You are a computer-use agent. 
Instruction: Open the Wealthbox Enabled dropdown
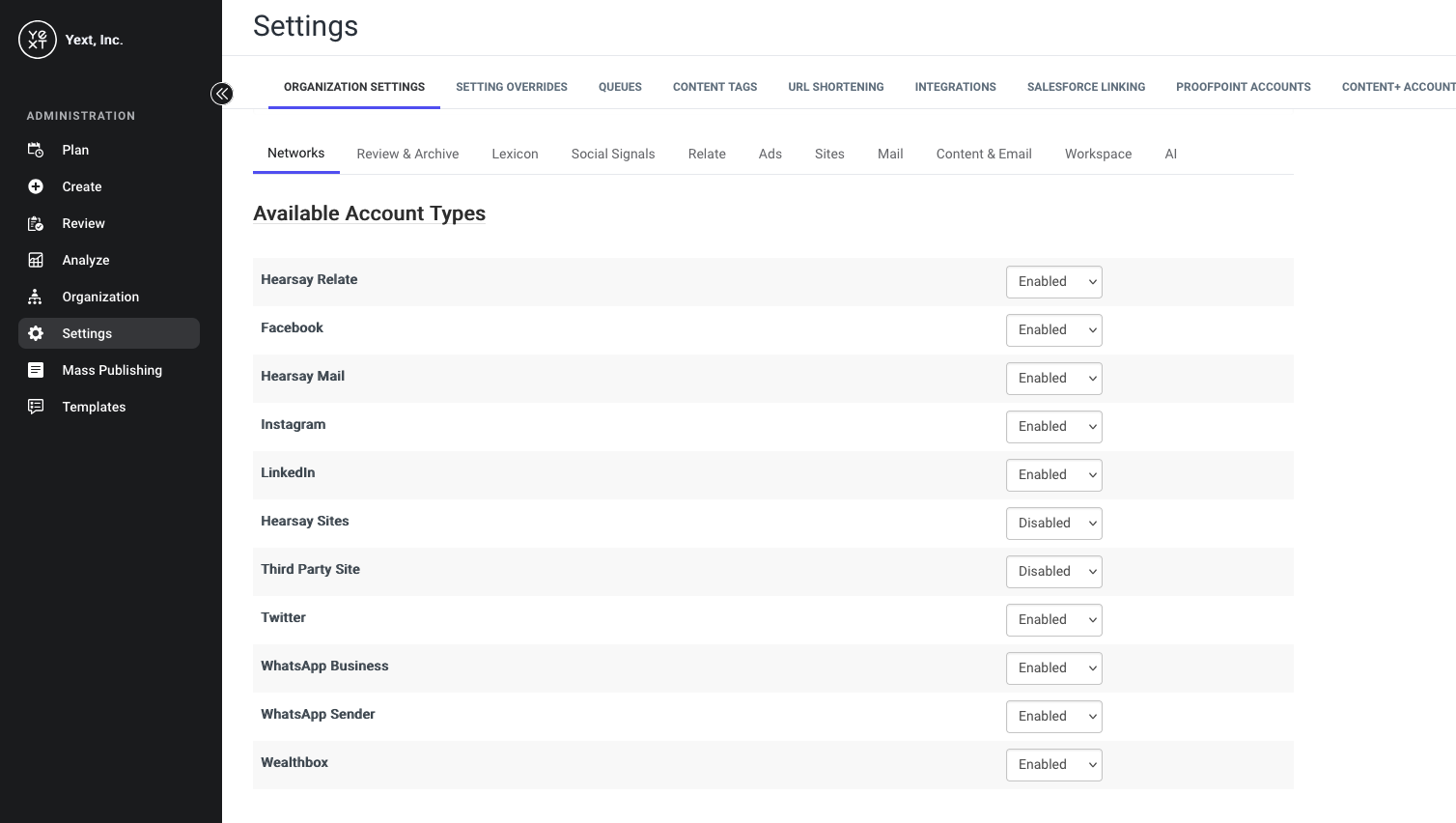[x=1053, y=765]
